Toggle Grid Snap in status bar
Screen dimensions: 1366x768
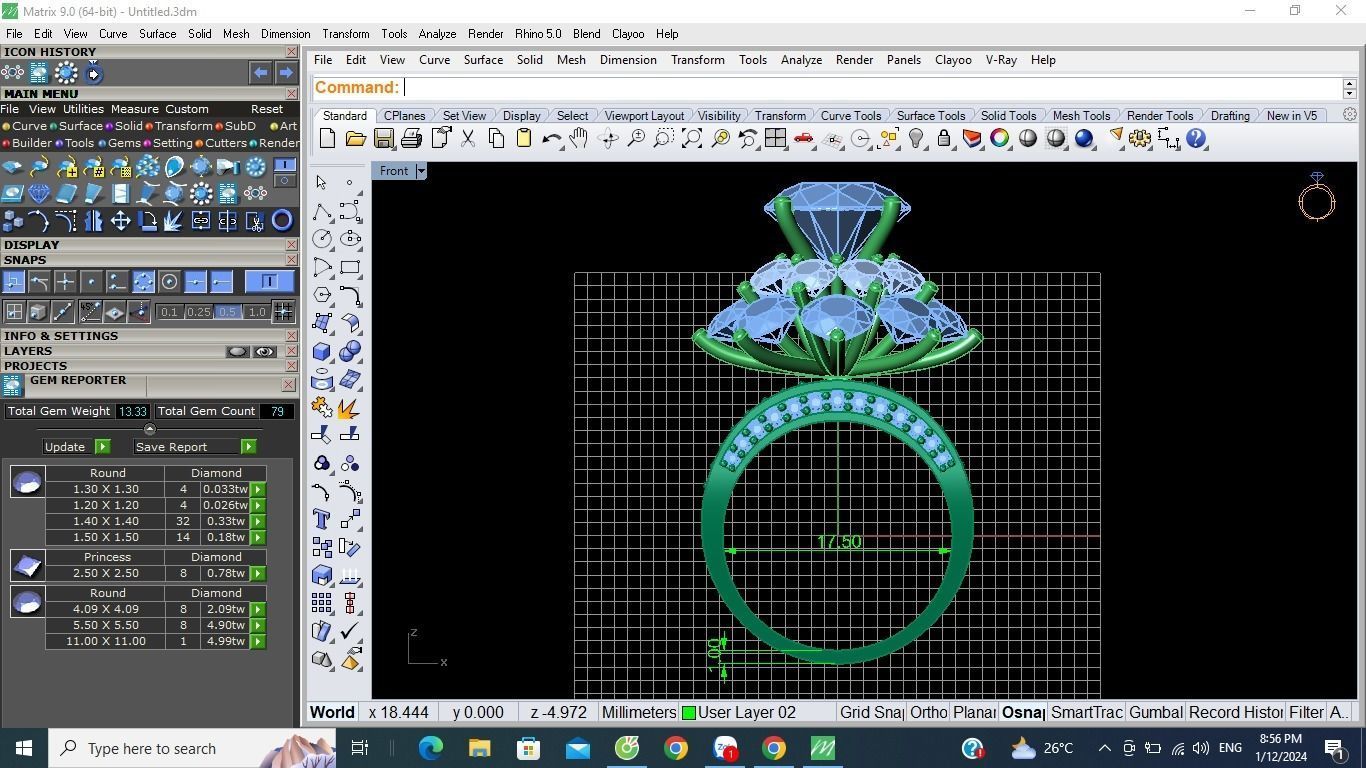click(871, 712)
